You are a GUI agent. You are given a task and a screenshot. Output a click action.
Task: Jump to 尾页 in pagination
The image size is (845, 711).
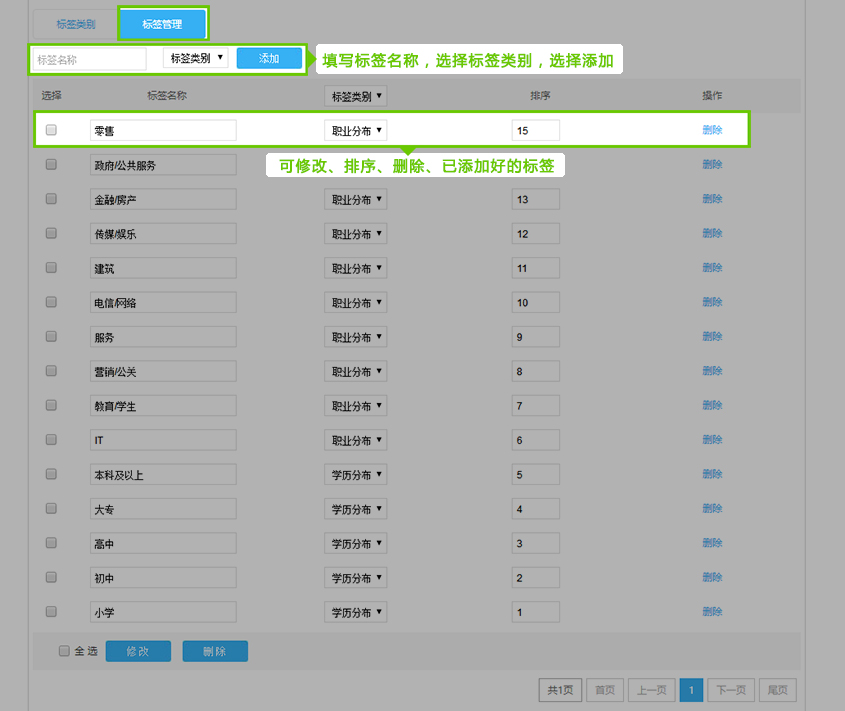pyautogui.click(x=778, y=690)
